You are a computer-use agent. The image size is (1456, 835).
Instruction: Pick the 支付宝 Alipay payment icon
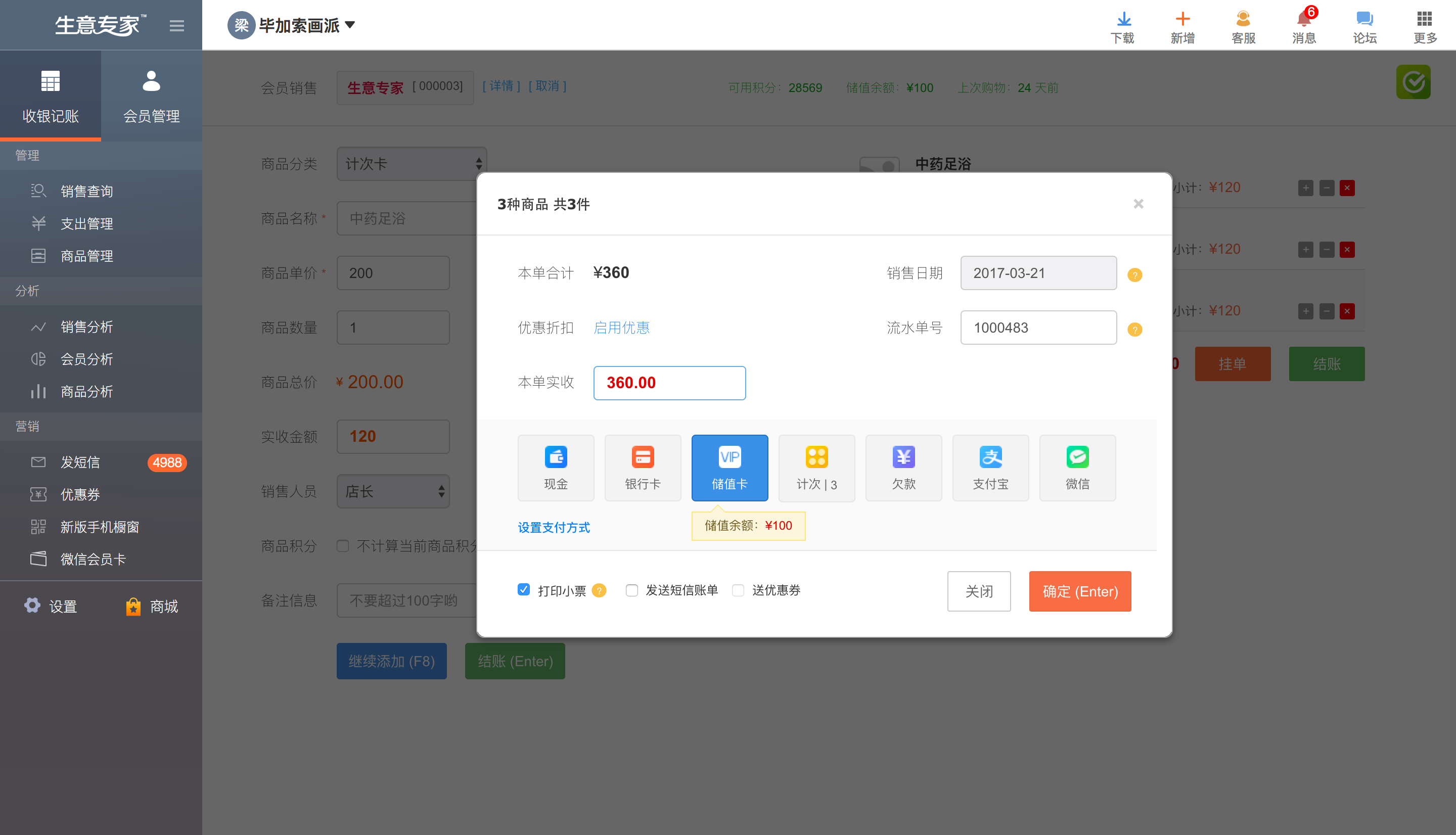990,467
